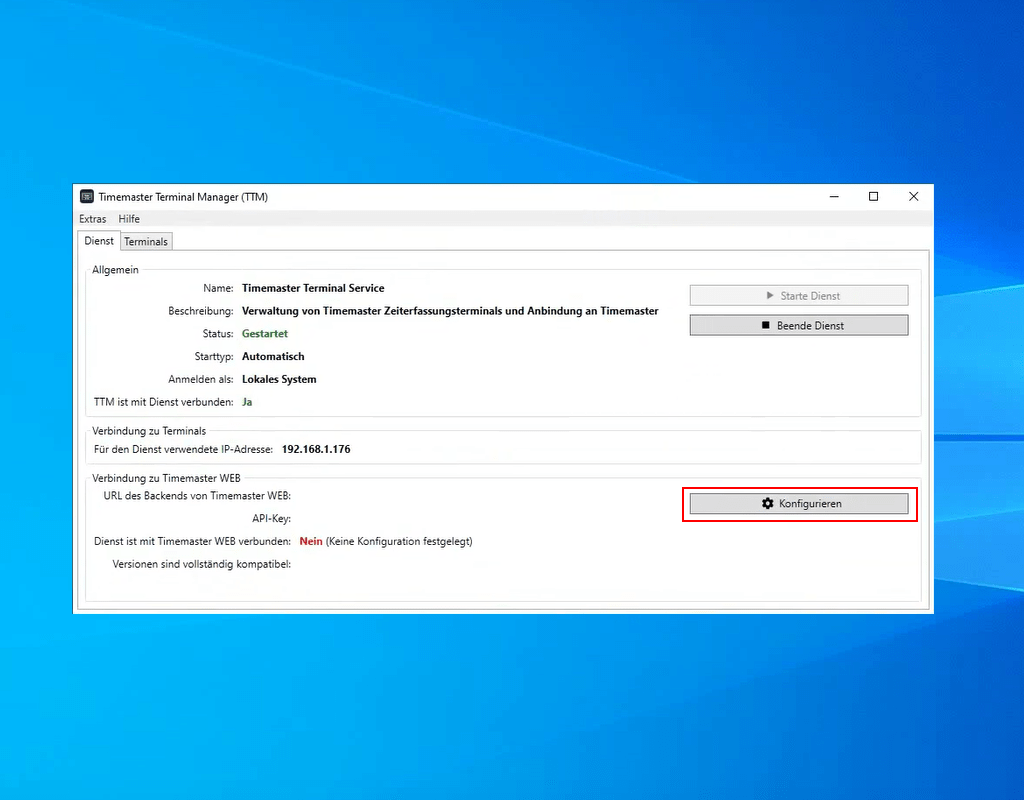Screen dimensions: 1024x800
Task: Click the stop square icon on Beende Dienst
Action: pyautogui.click(x=766, y=325)
